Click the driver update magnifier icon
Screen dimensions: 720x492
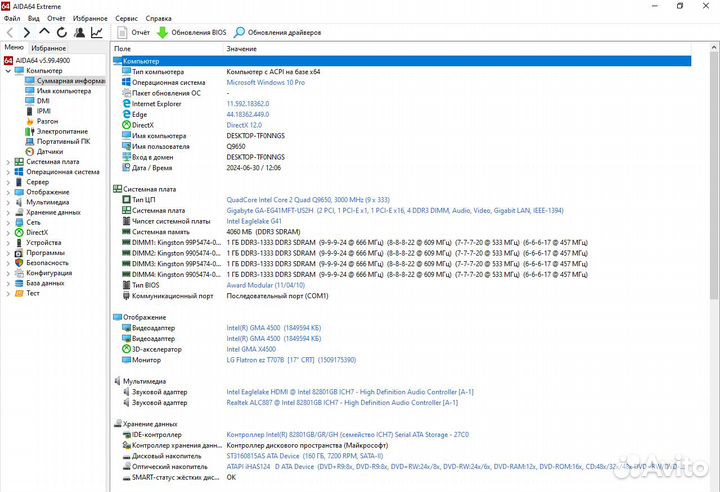[240, 32]
